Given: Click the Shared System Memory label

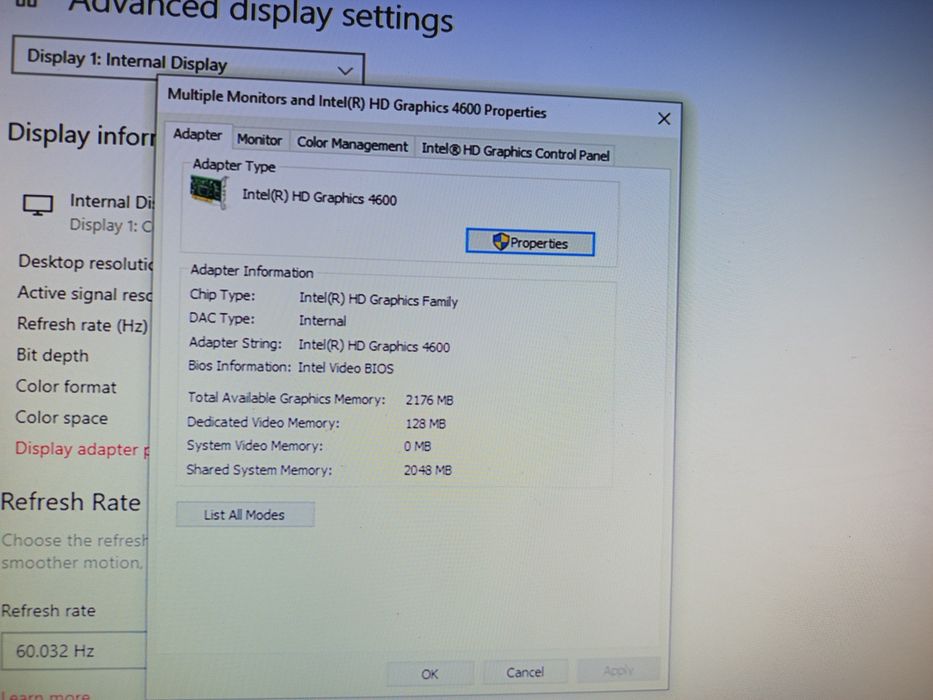Looking at the screenshot, I should [259, 470].
